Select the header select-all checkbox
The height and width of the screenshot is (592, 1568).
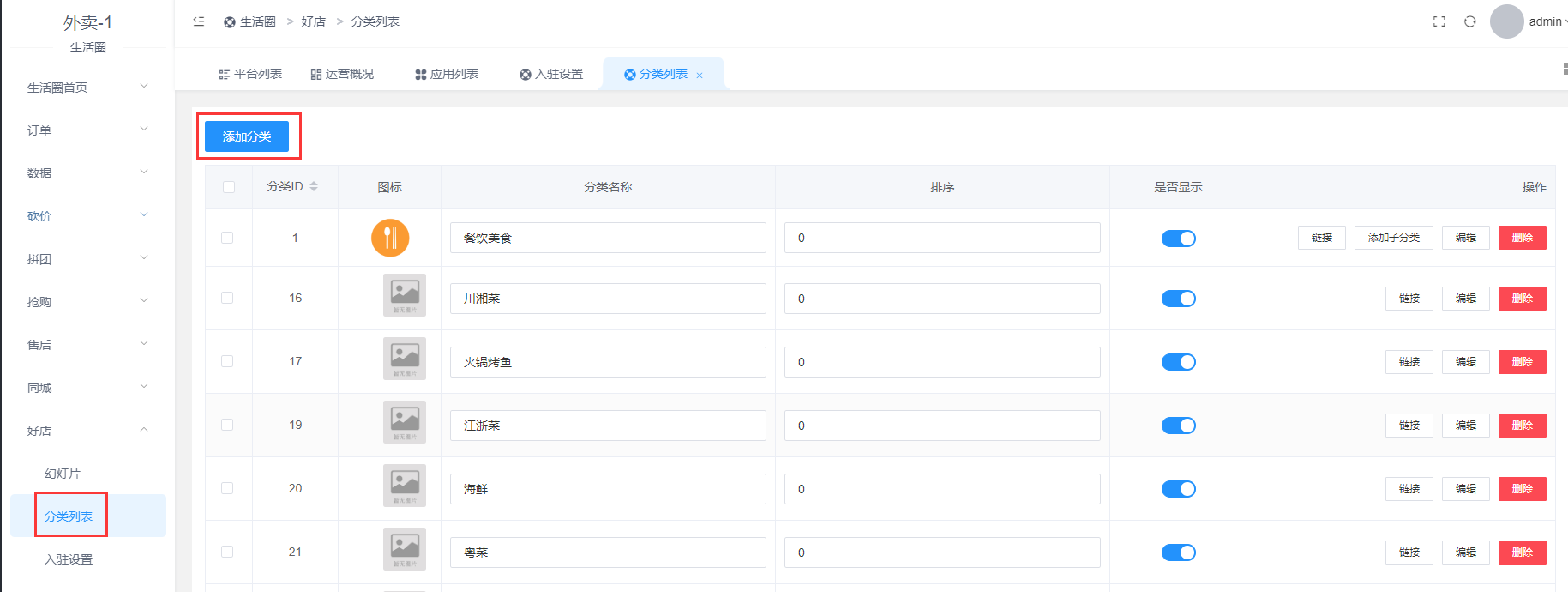pos(229,187)
